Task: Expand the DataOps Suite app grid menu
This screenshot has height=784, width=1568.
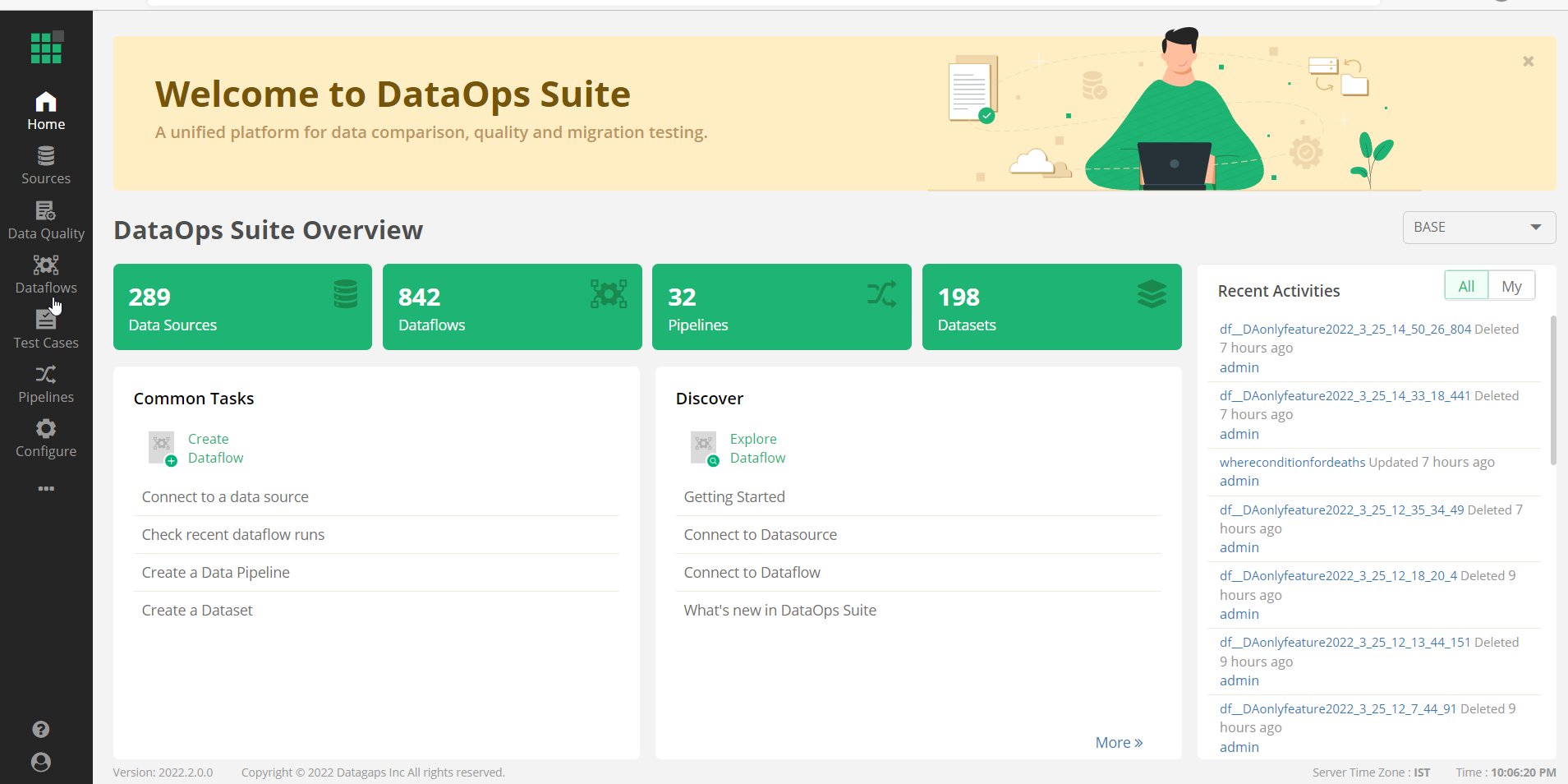Action: point(46,48)
